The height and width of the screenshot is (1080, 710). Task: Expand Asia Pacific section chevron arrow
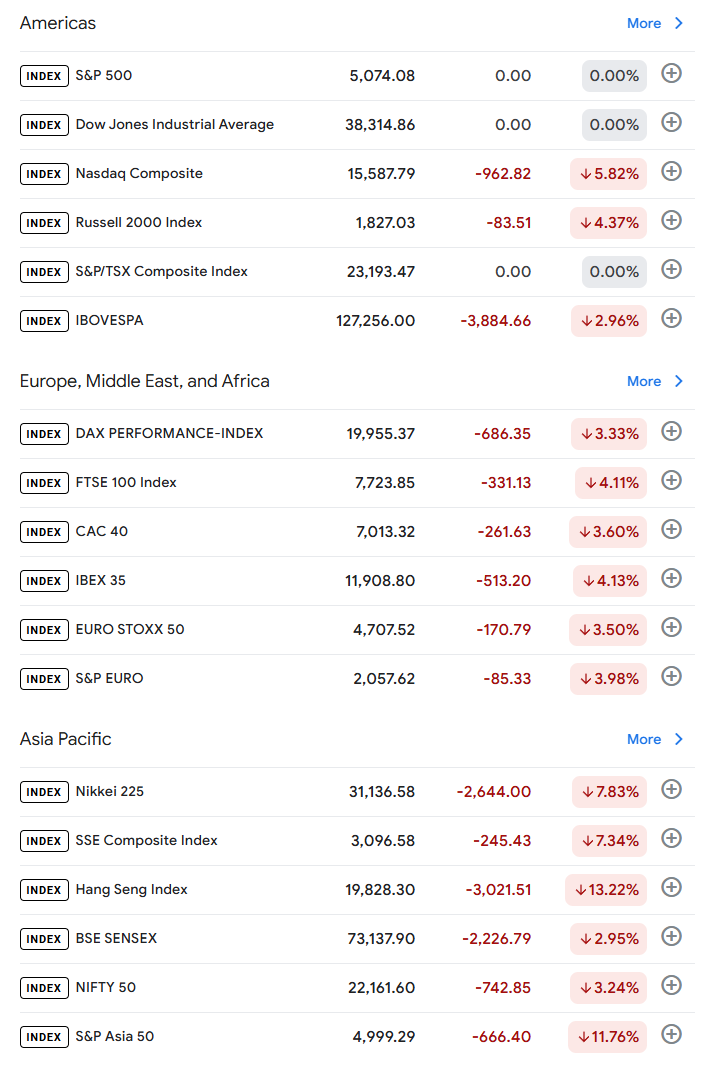(x=678, y=739)
